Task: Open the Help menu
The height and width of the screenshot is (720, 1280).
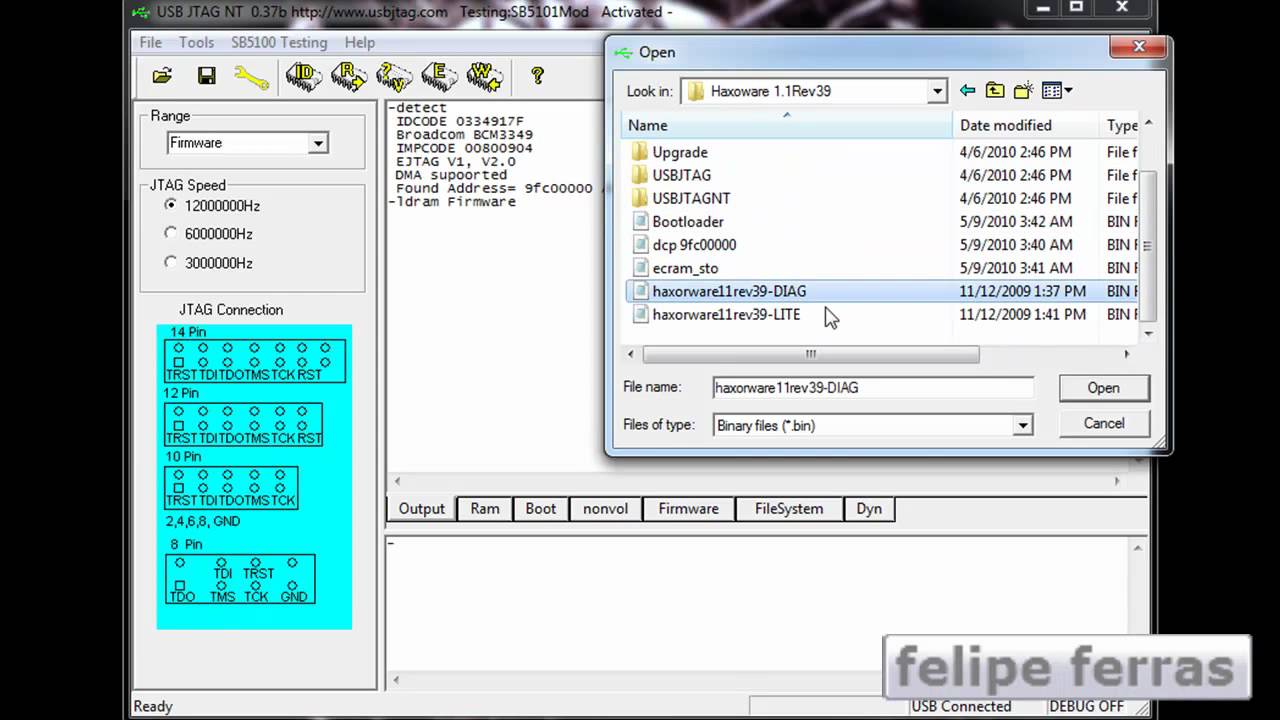Action: click(360, 42)
